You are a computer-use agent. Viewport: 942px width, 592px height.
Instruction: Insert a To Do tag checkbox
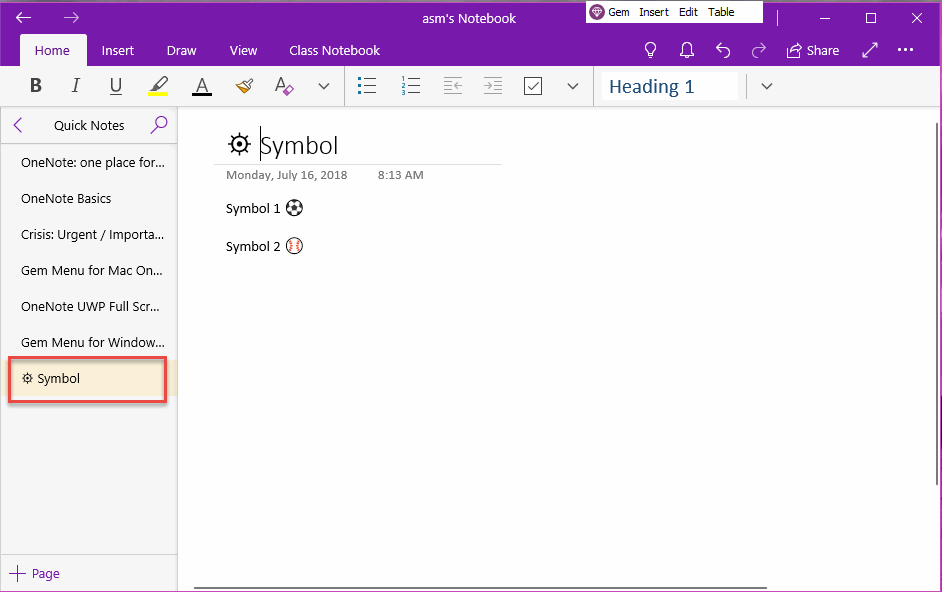coord(533,86)
